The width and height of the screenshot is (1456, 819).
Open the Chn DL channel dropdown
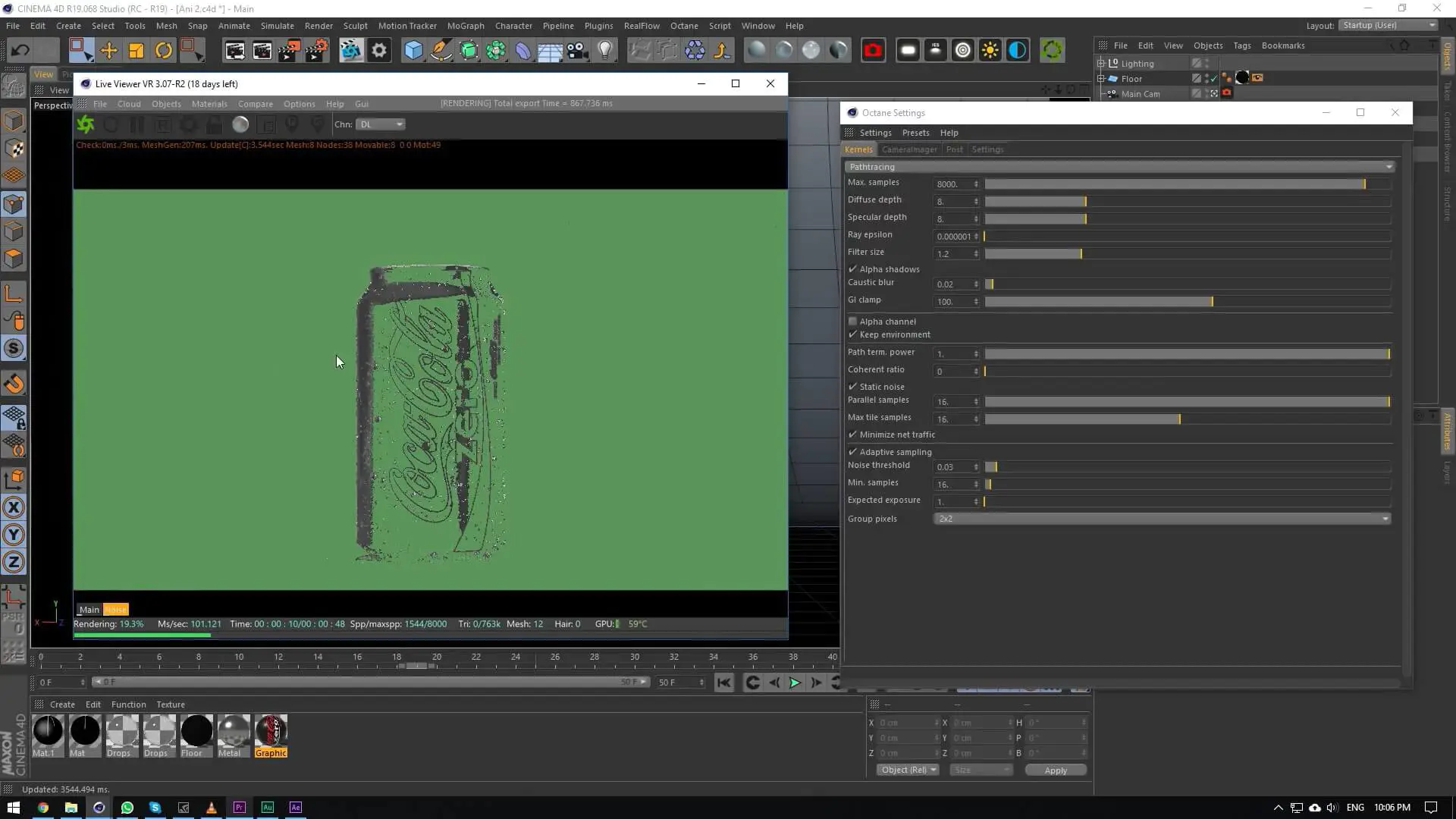pos(381,124)
